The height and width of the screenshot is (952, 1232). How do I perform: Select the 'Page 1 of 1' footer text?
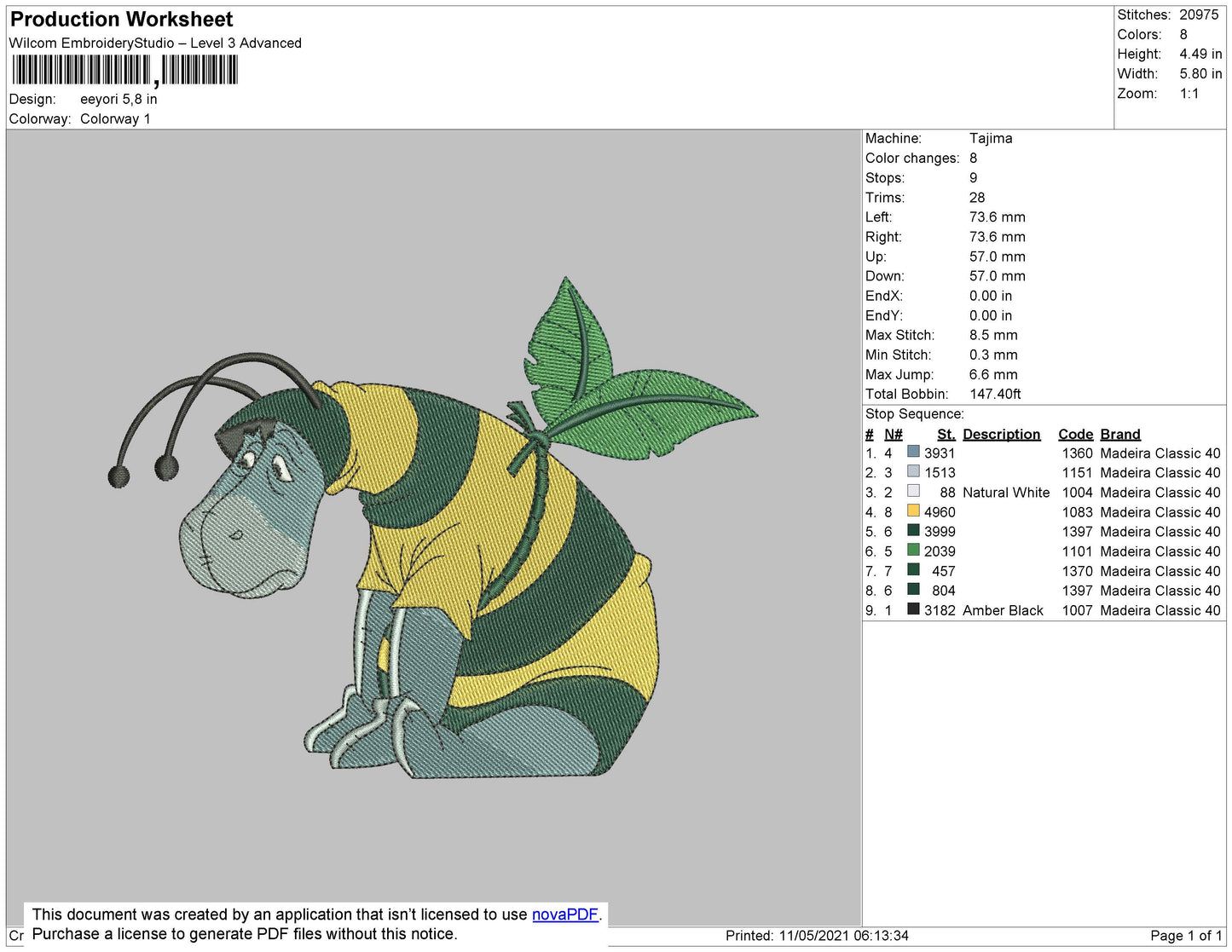click(1186, 936)
